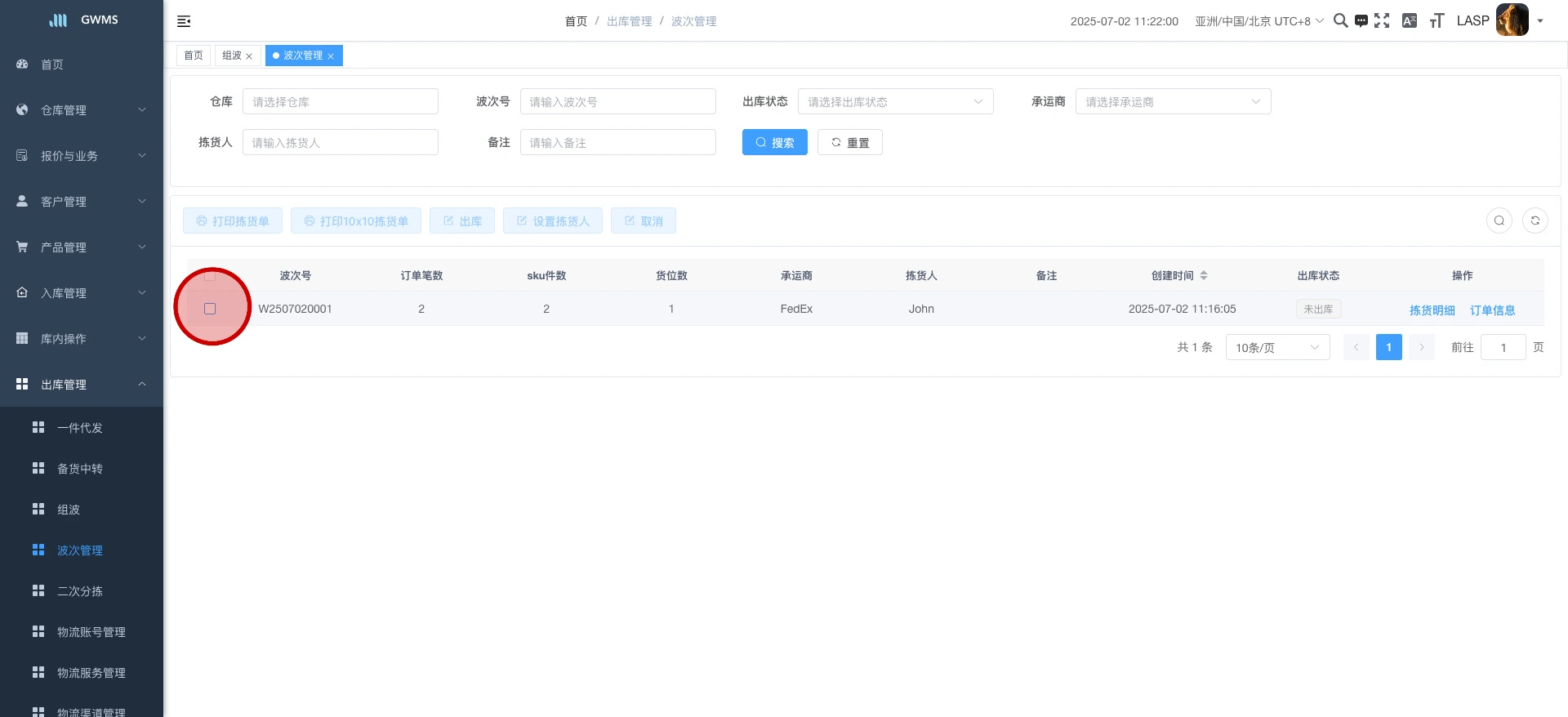Viewport: 1568px width, 717px height.
Task: Open the 出库状态 dropdown filter
Action: click(895, 102)
